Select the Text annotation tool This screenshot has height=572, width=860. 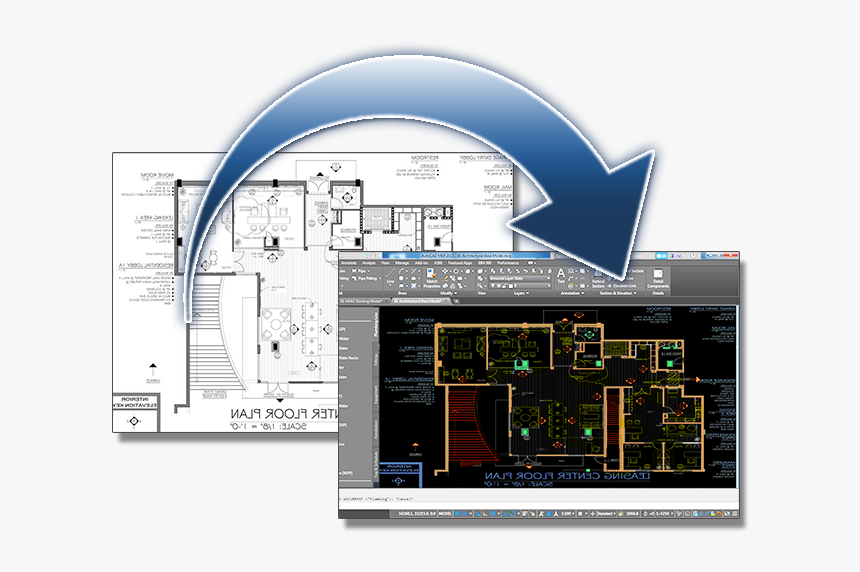point(561,276)
